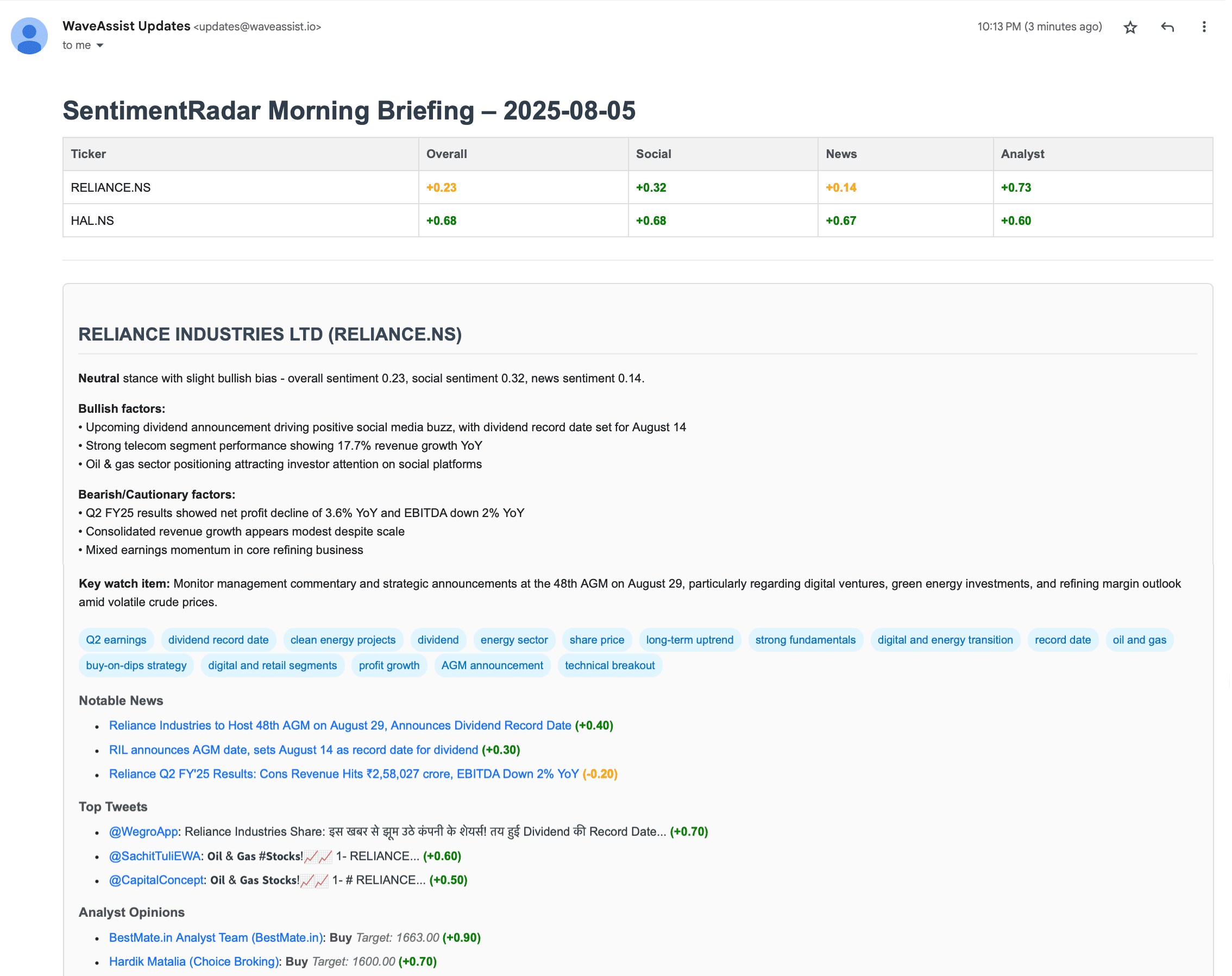Screen dimensions: 1232x976
Task: Click HAL.NS news score +0.67
Action: (840, 221)
